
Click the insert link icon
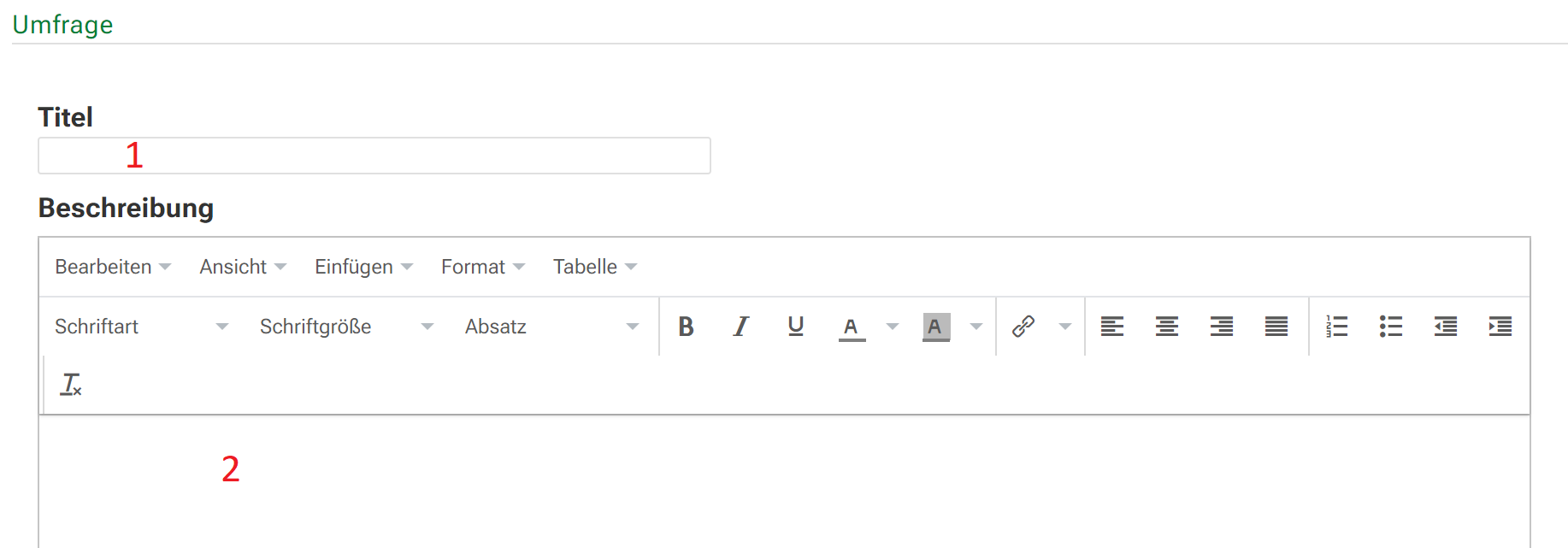(x=1023, y=327)
